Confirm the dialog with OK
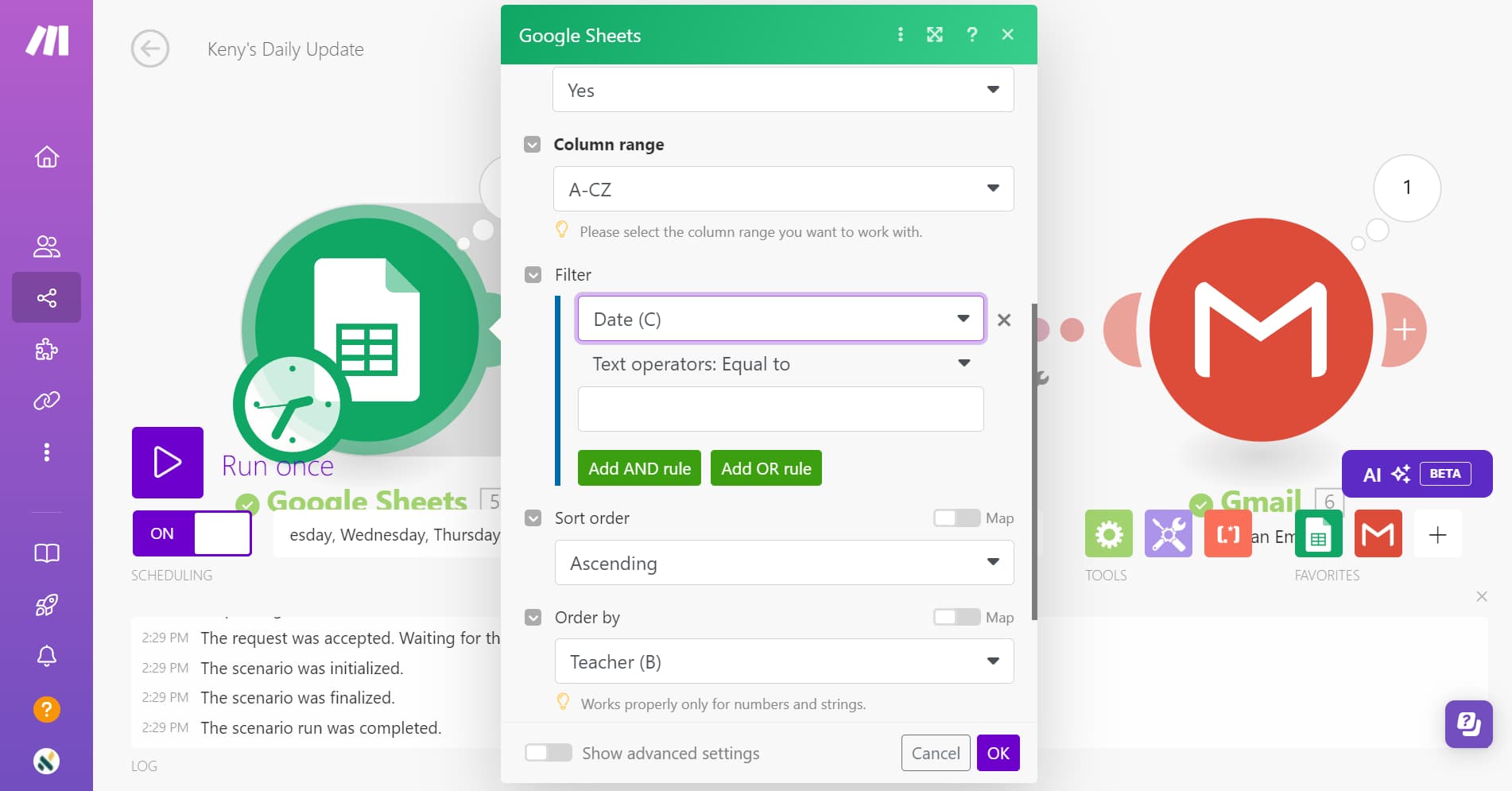Image resolution: width=1512 pixels, height=791 pixels. point(998,753)
